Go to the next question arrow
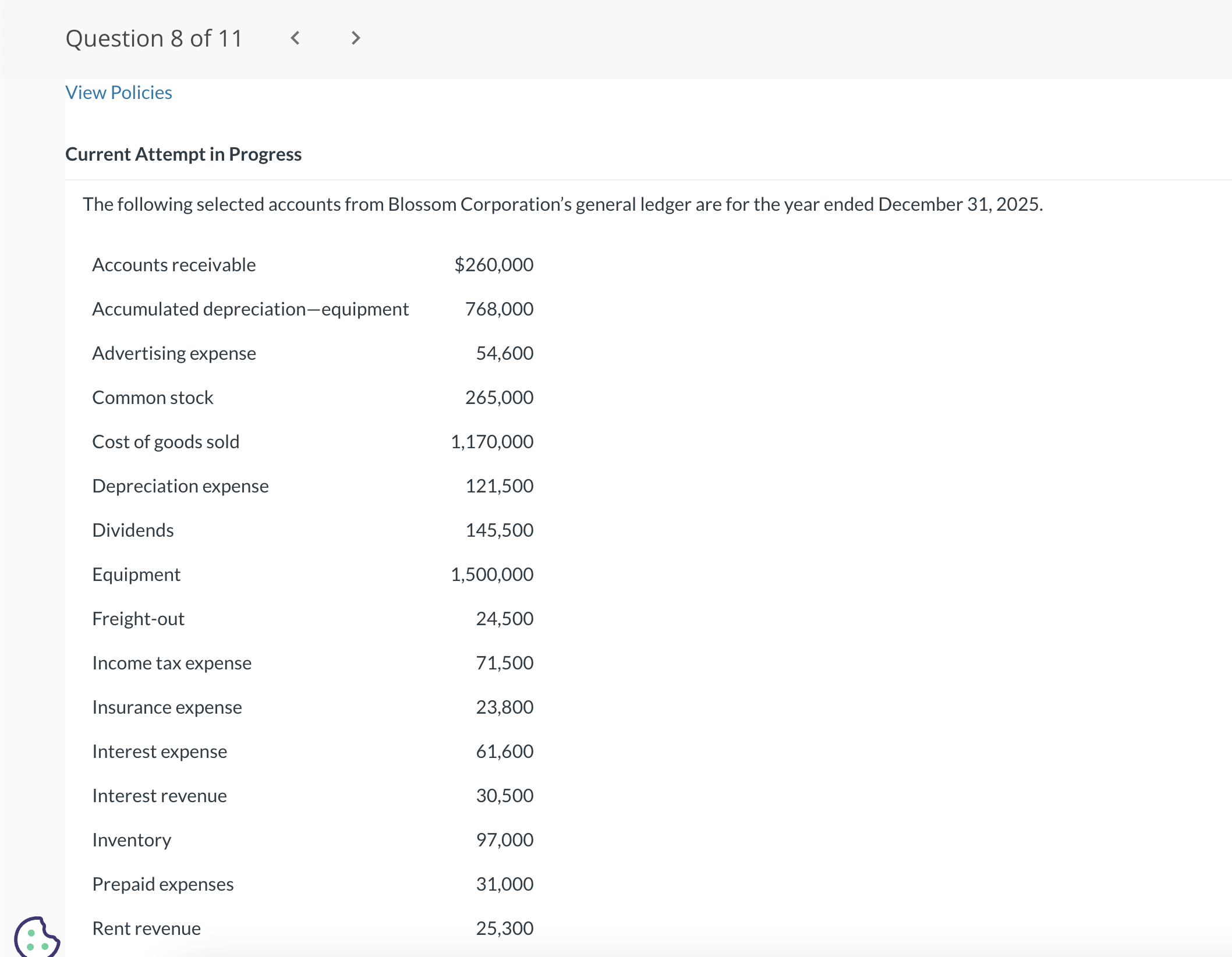This screenshot has width=1232, height=957. click(356, 38)
